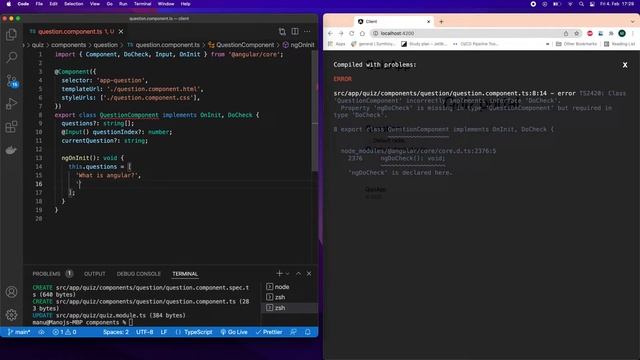Open the Explorer view in VS Code

pos(11,35)
